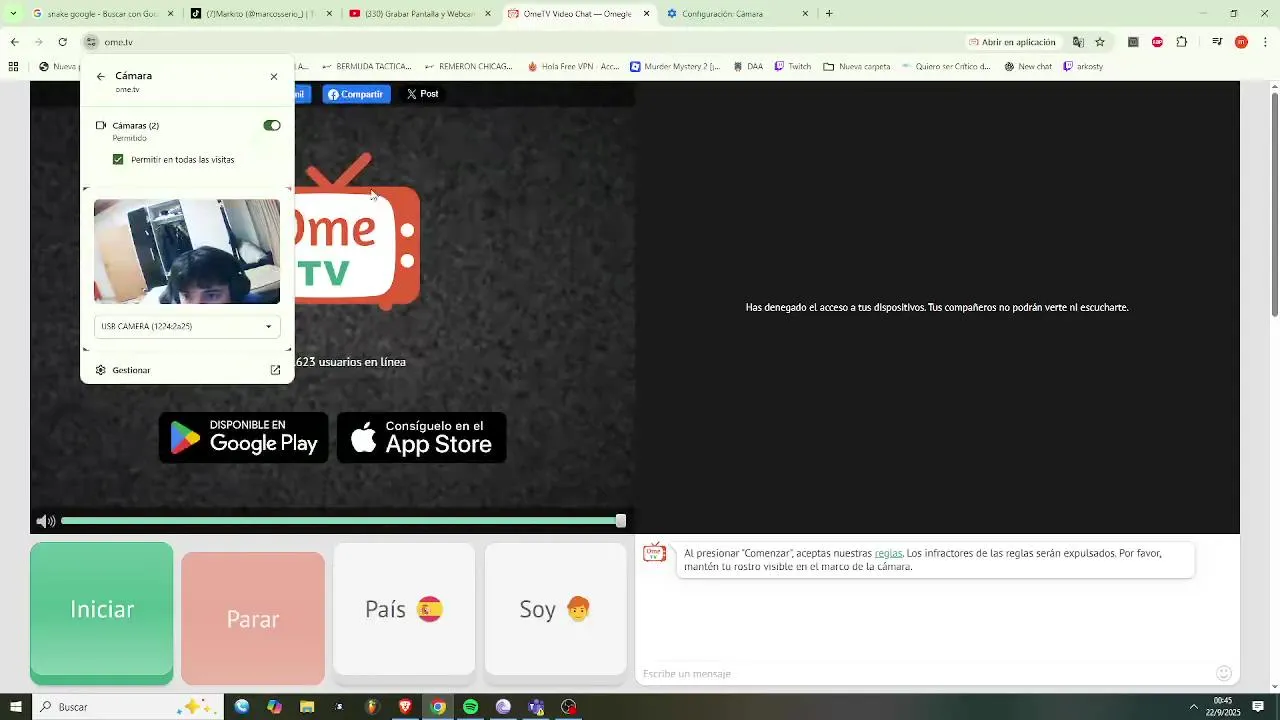
Task: Open the DAA bookmark
Action: [748, 67]
